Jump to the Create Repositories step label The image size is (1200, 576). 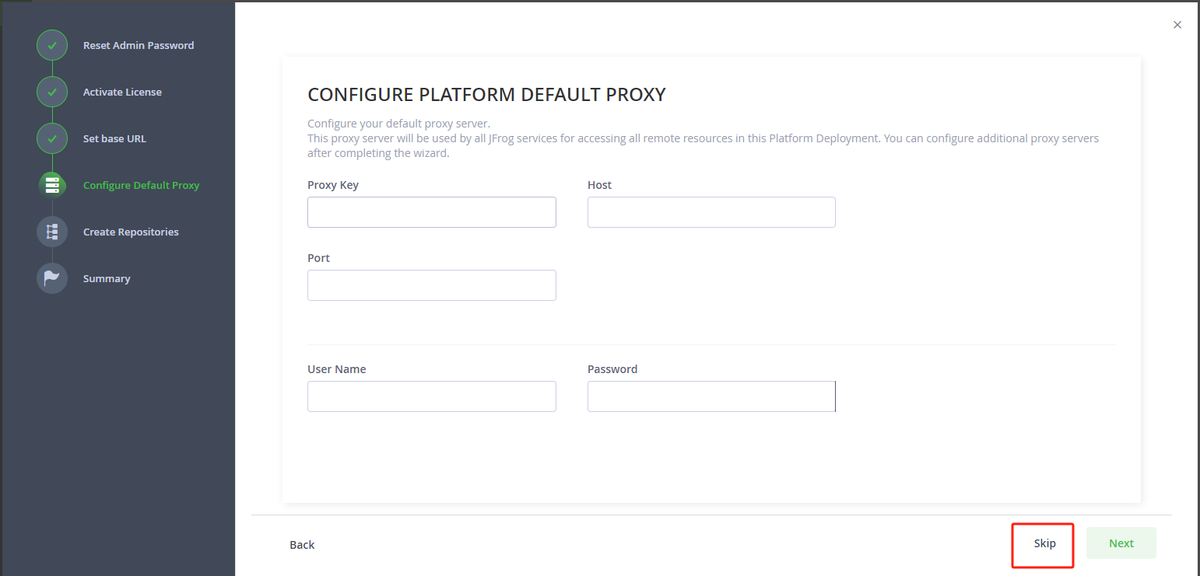[131, 232]
